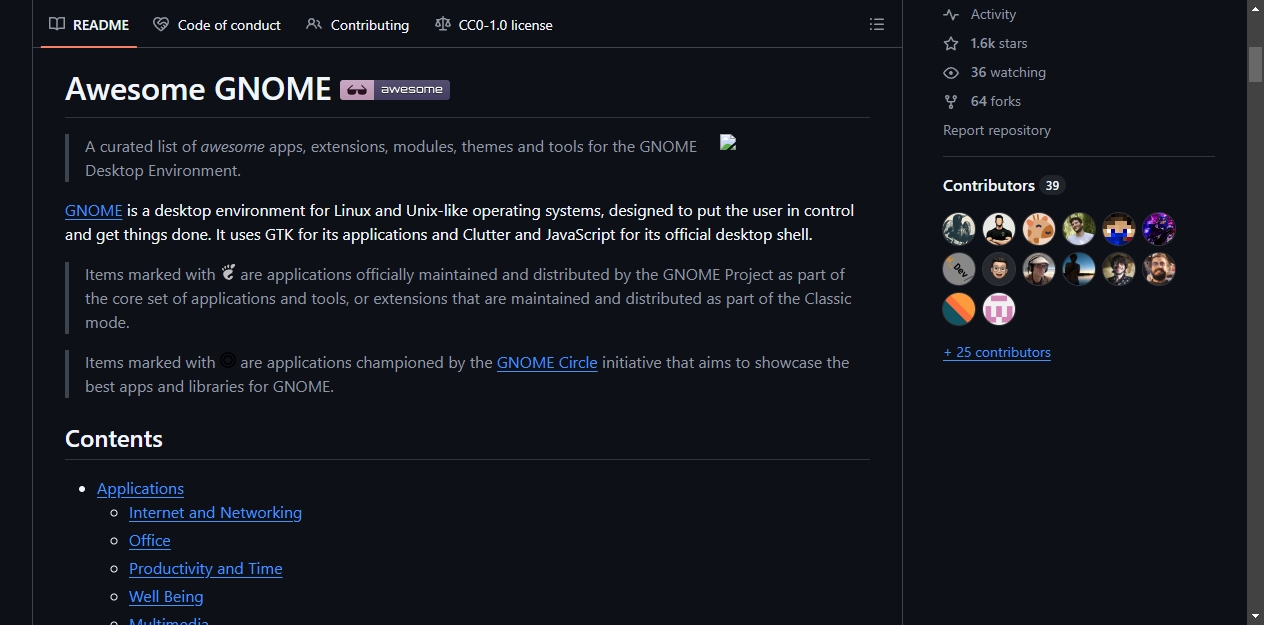This screenshot has width=1264, height=625.
Task: Go to Internet and Networking section
Action: click(215, 512)
